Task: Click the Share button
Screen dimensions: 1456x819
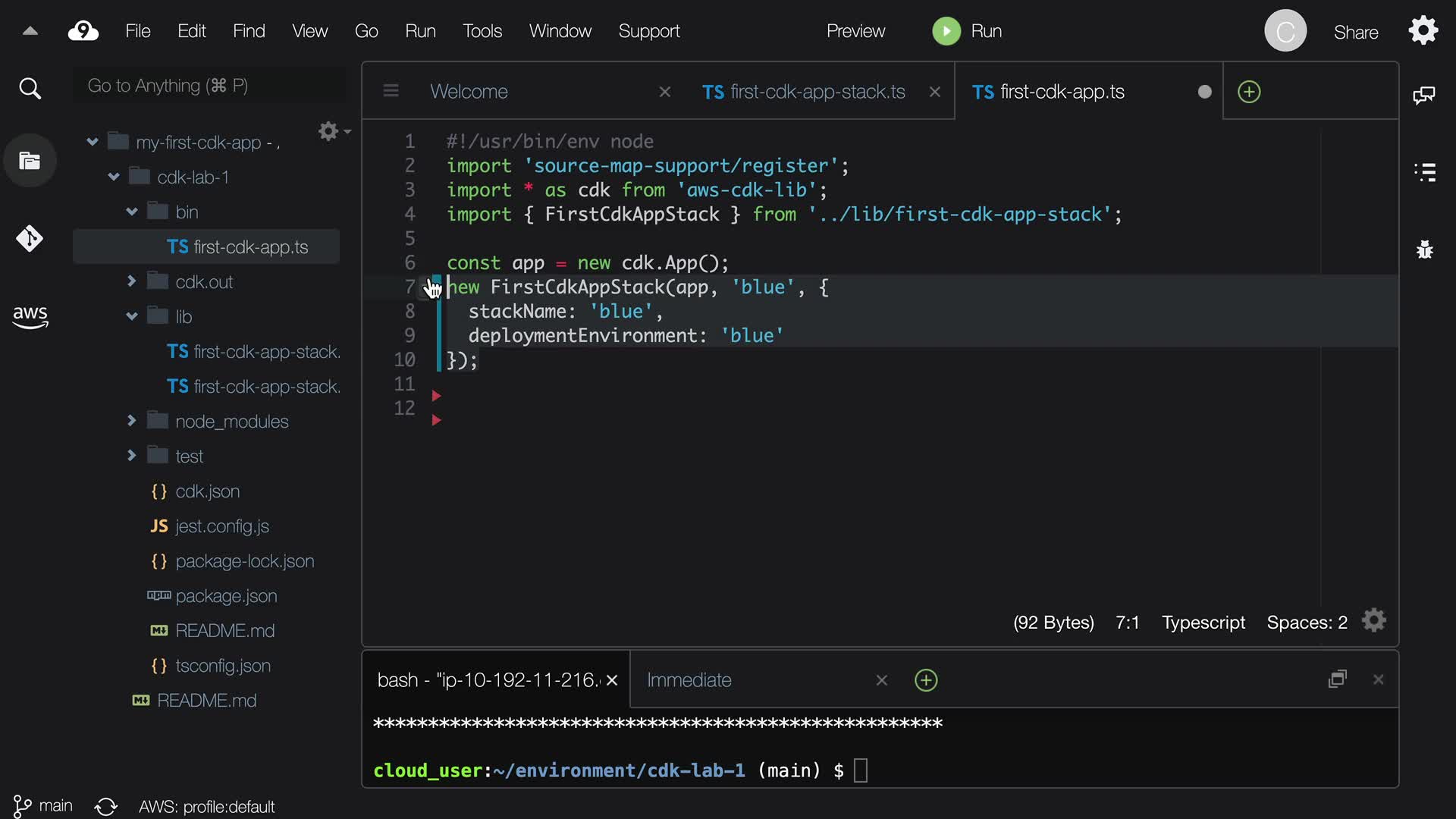Action: pos(1355,33)
